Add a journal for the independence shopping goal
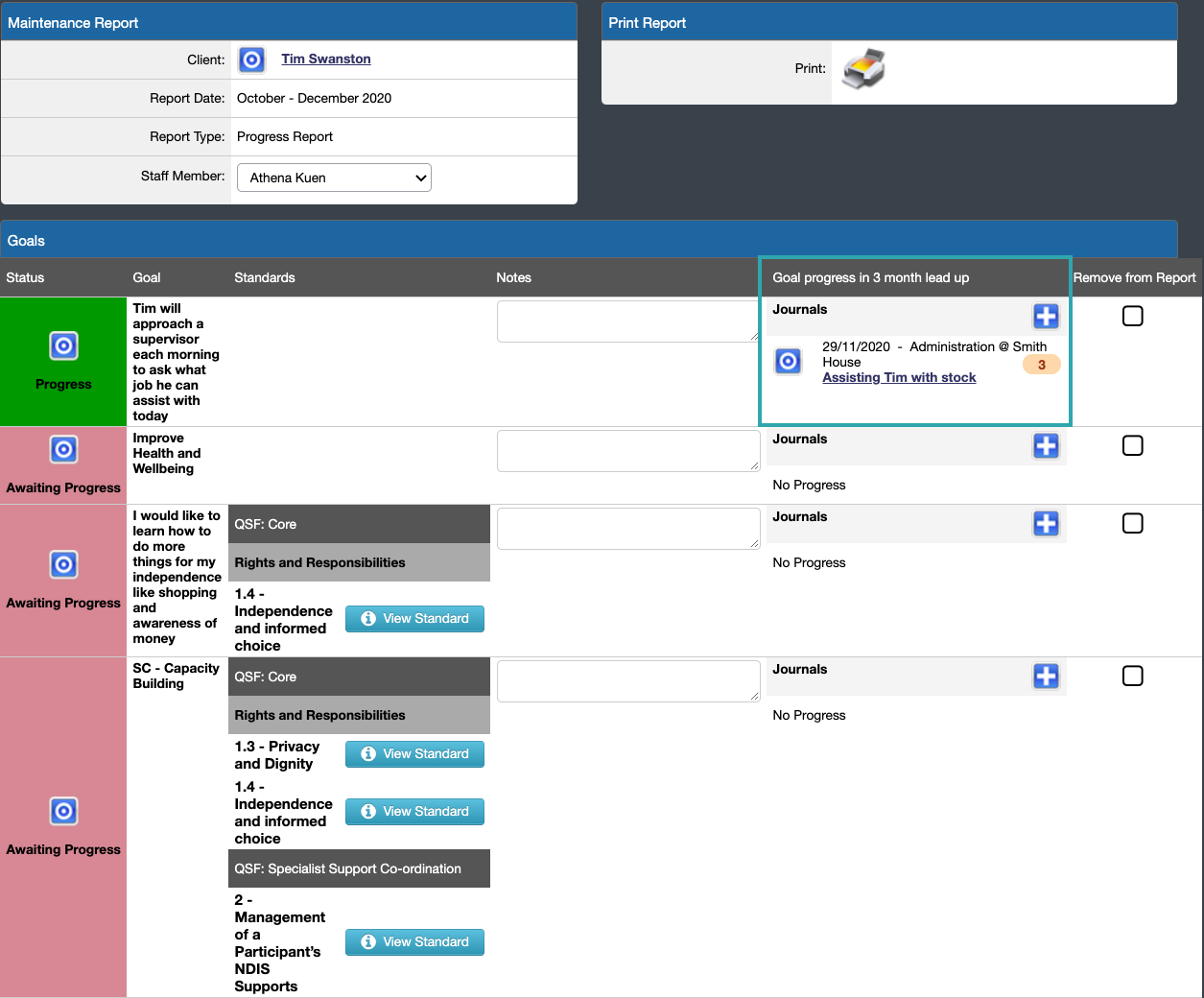Screen dimensions: 1204x998 pos(1046,523)
